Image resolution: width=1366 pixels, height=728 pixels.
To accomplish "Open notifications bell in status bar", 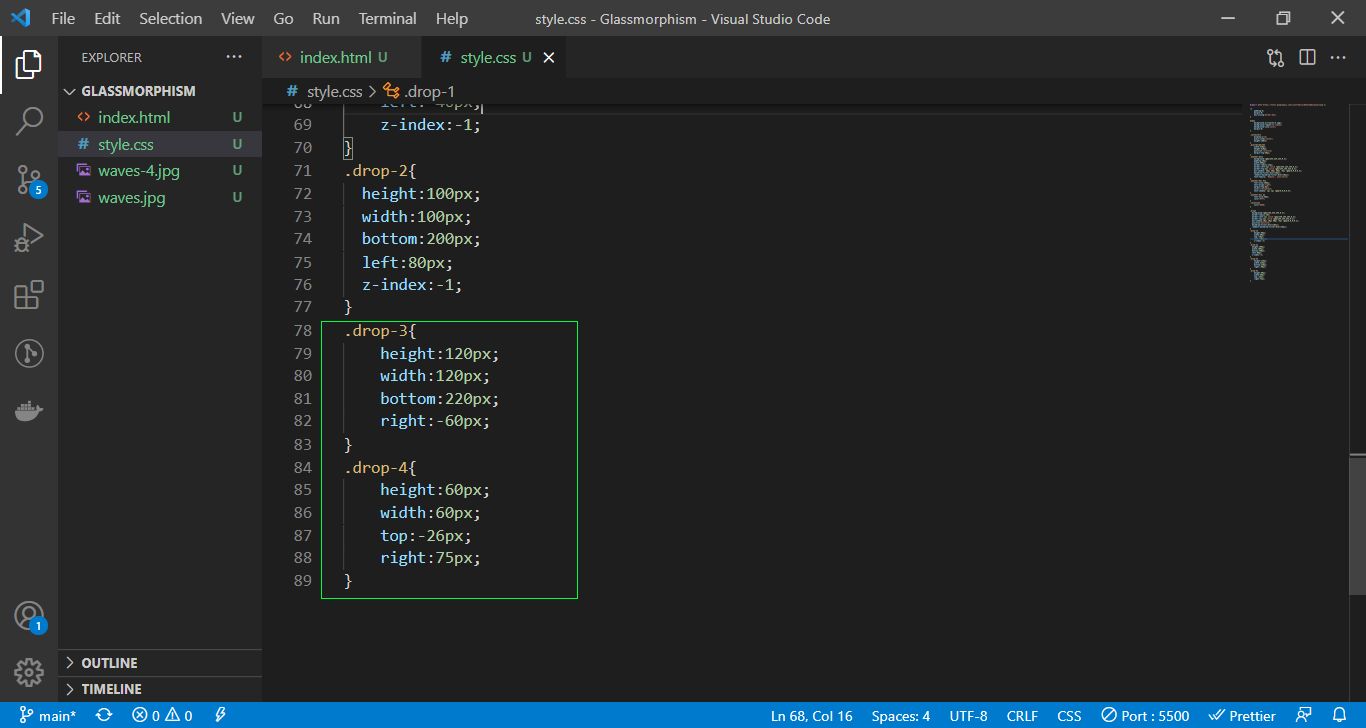I will pos(1340,715).
